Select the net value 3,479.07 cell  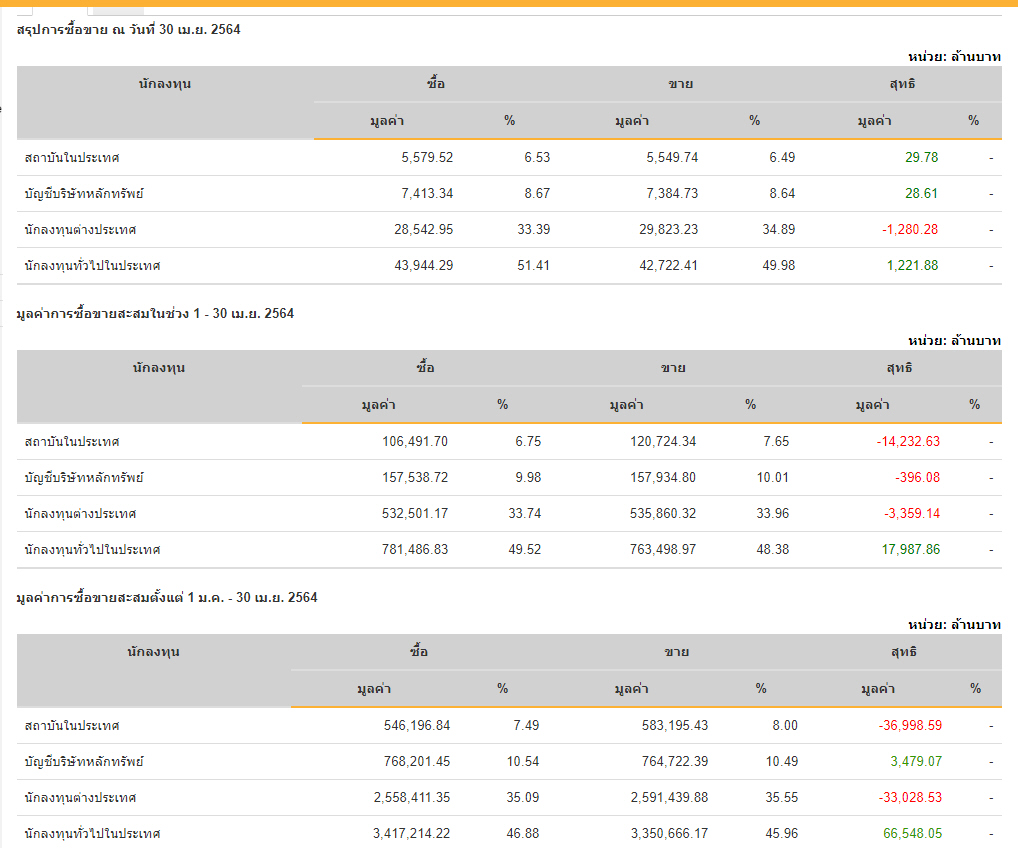coord(916,762)
